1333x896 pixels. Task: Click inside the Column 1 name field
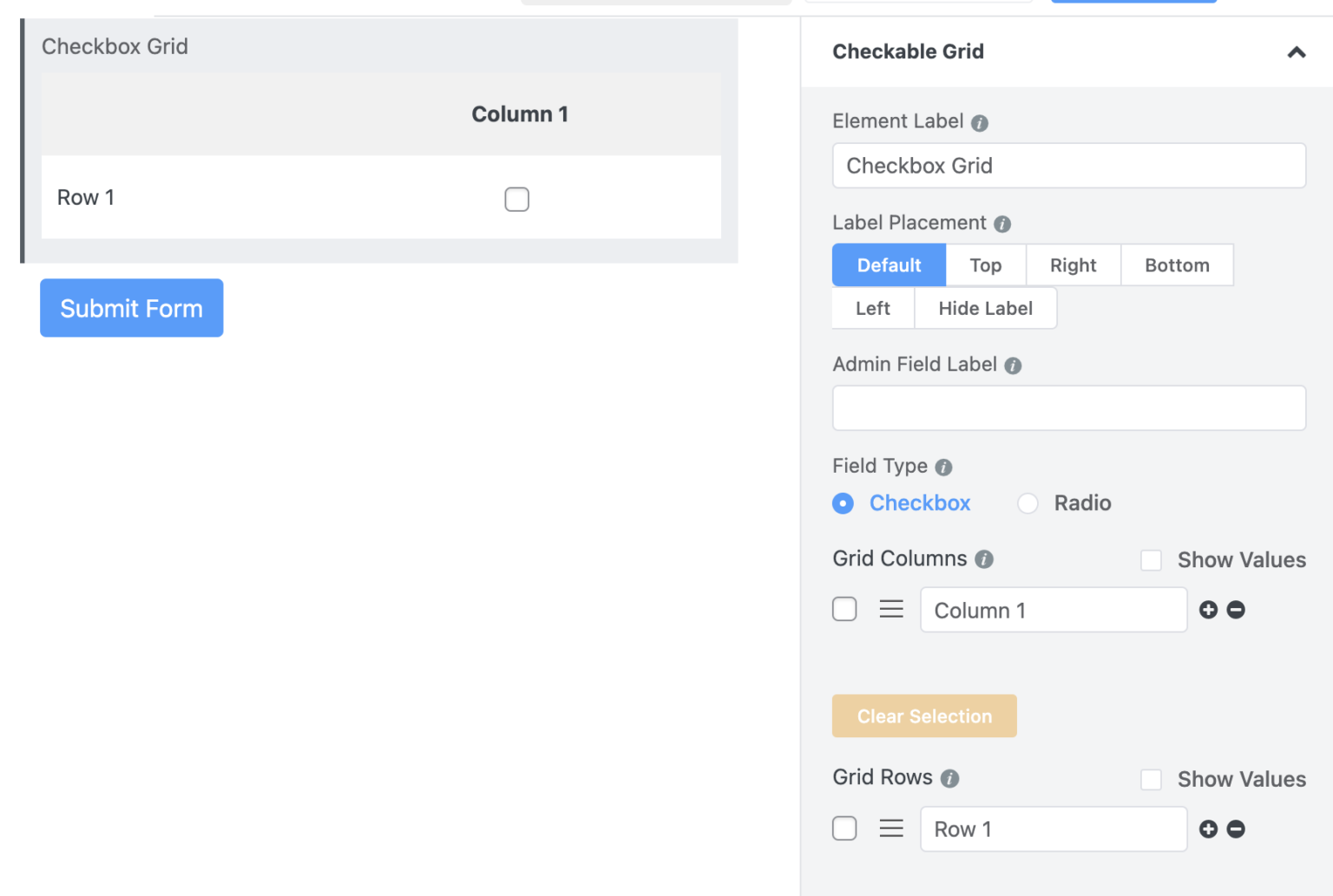click(1053, 610)
